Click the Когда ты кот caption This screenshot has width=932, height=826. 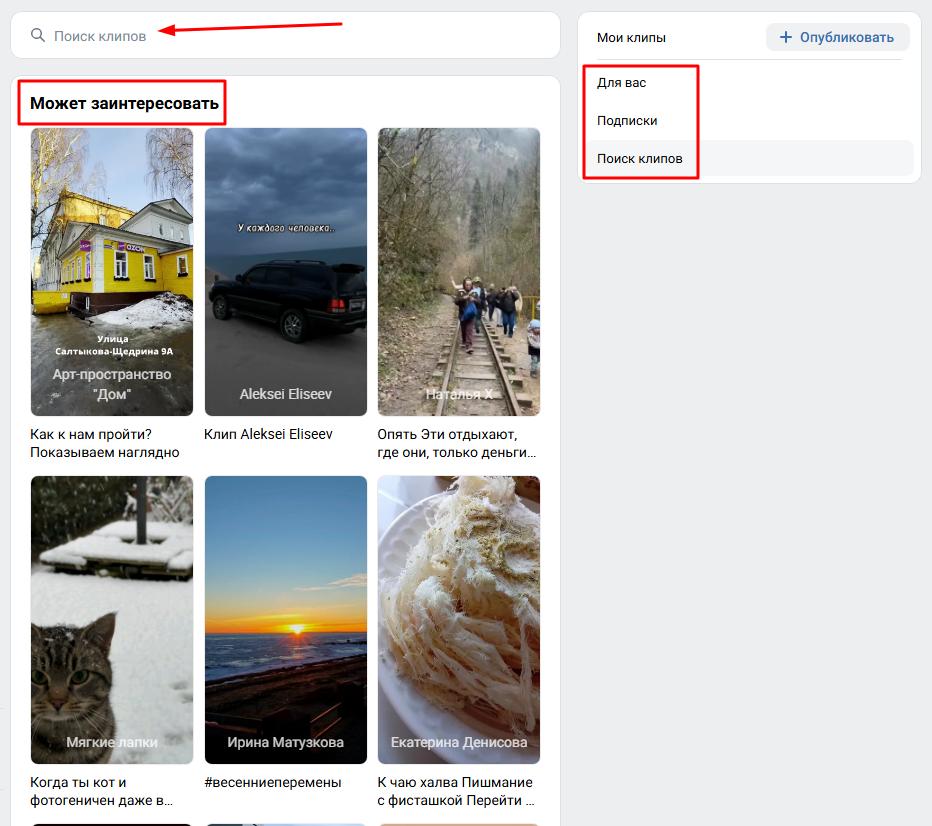tap(102, 791)
